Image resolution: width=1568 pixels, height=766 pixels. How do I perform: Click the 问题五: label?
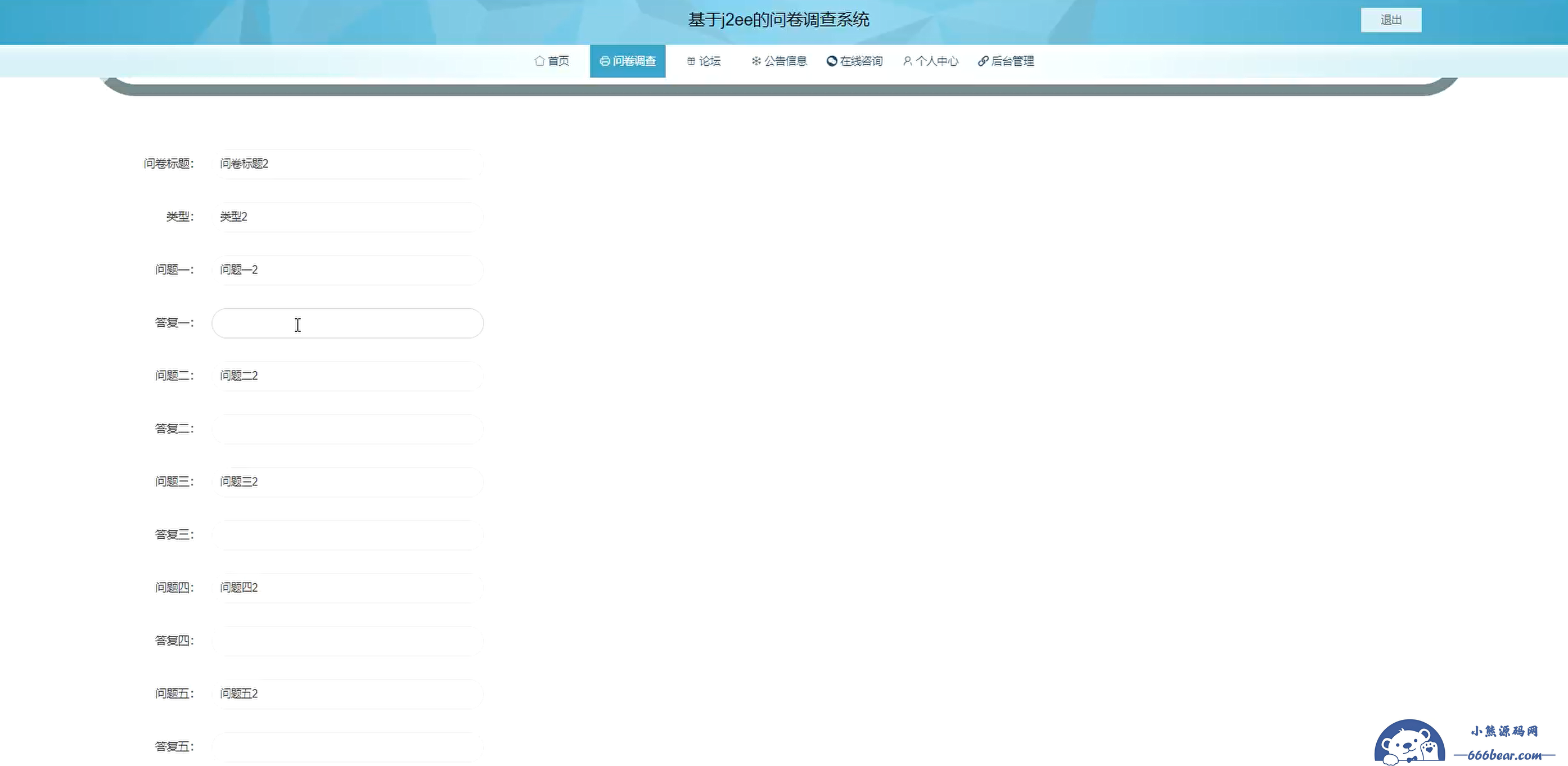click(x=174, y=693)
